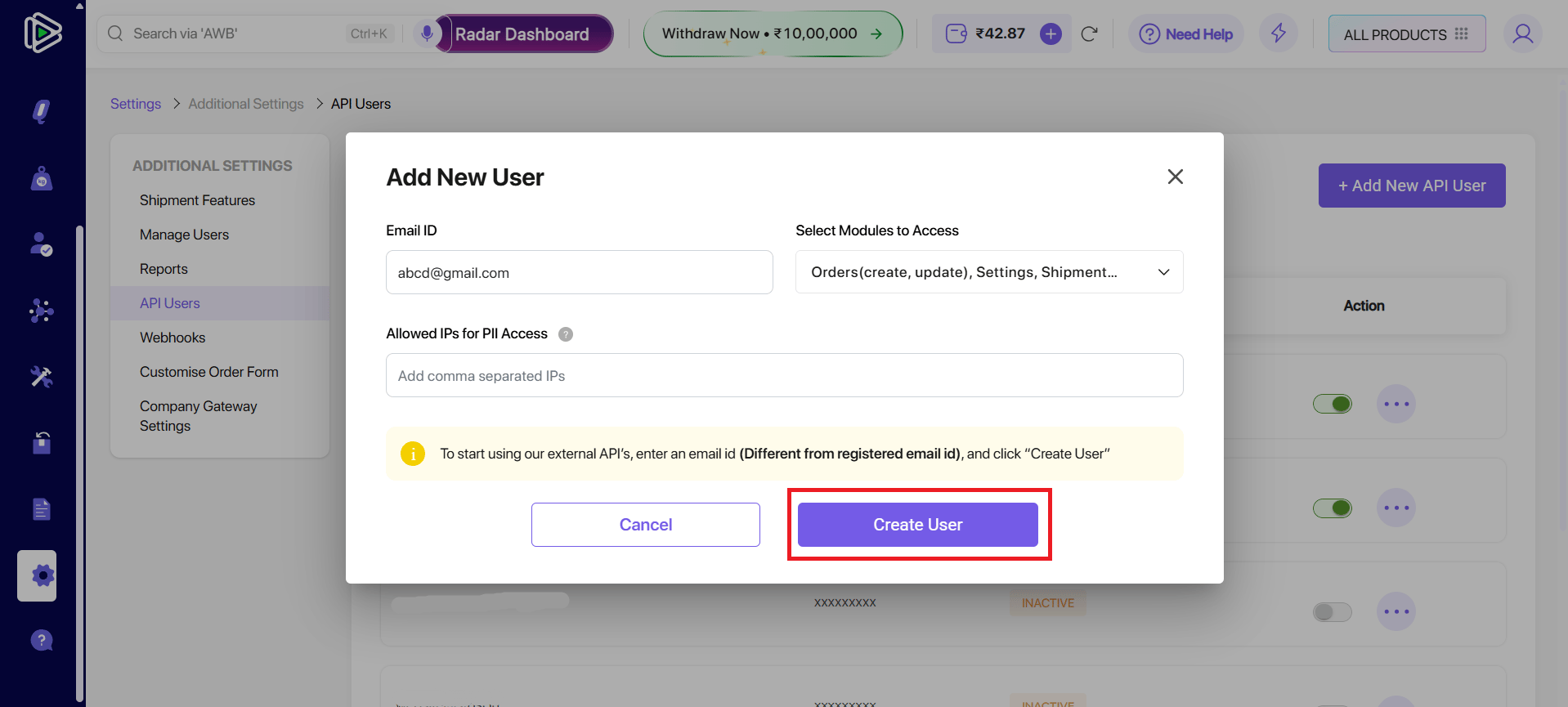Go to Settings via the breadcrumb

[x=136, y=104]
